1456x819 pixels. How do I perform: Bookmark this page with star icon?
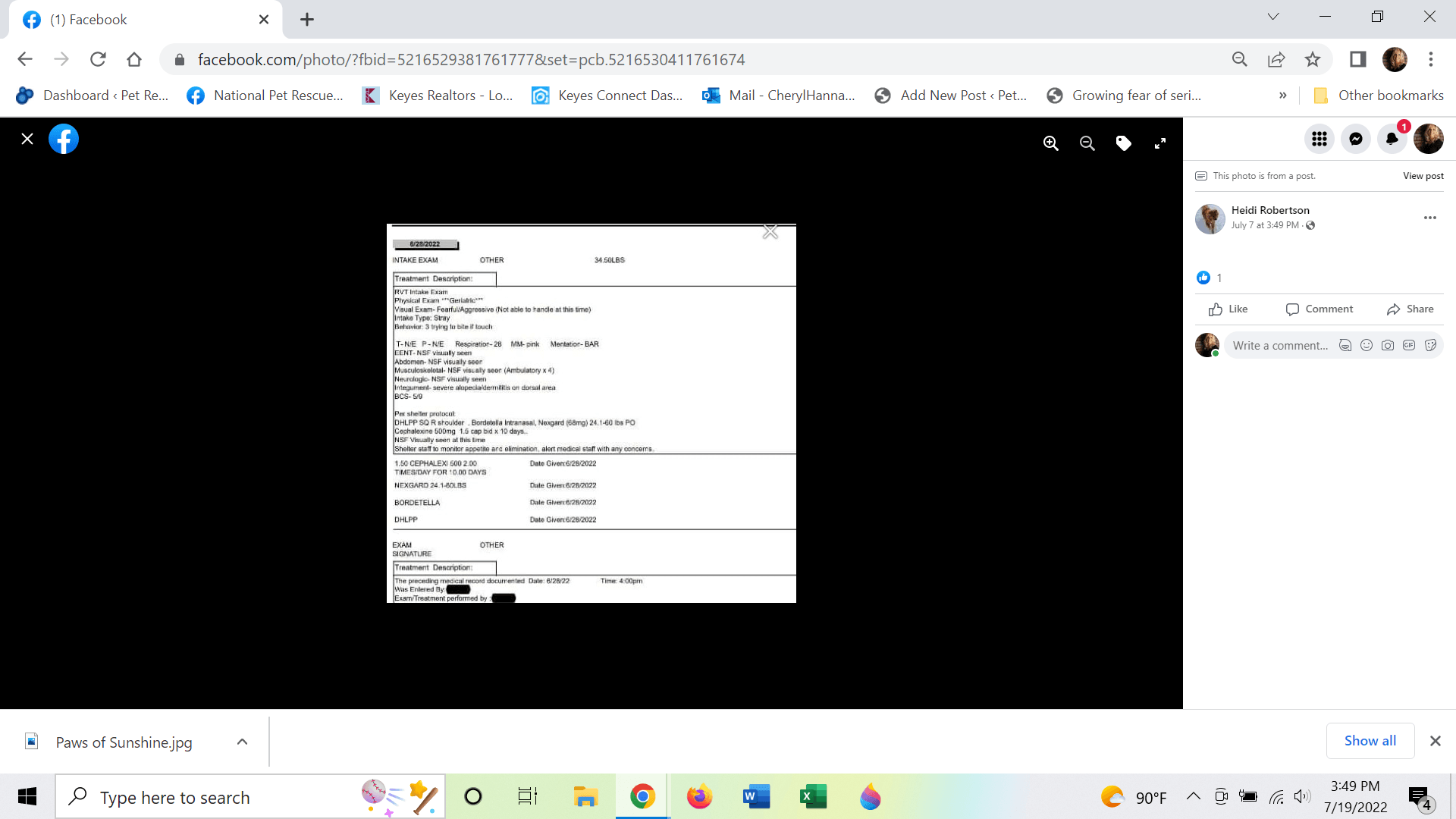tap(1313, 59)
